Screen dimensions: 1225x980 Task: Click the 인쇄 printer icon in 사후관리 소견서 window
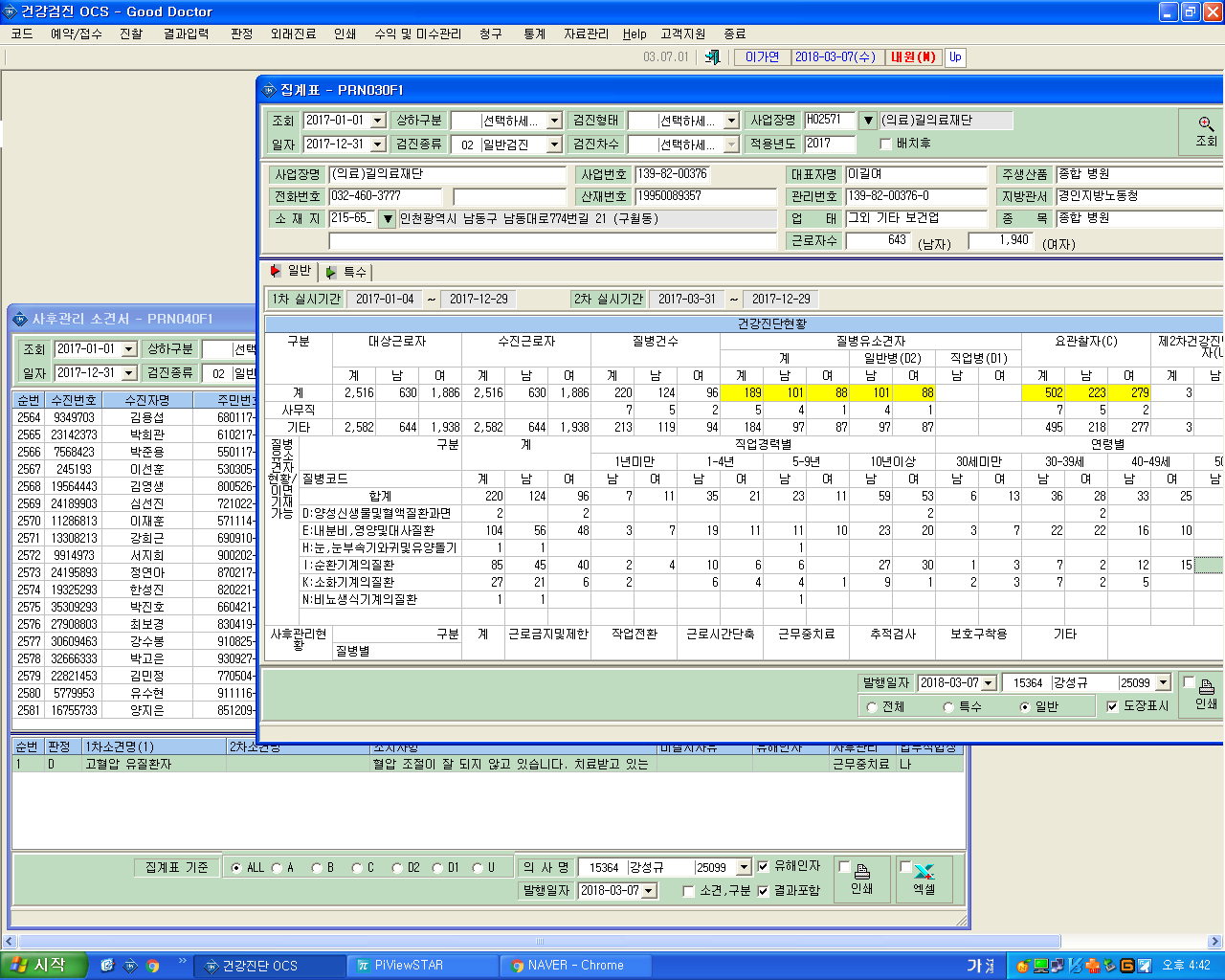[x=861, y=872]
